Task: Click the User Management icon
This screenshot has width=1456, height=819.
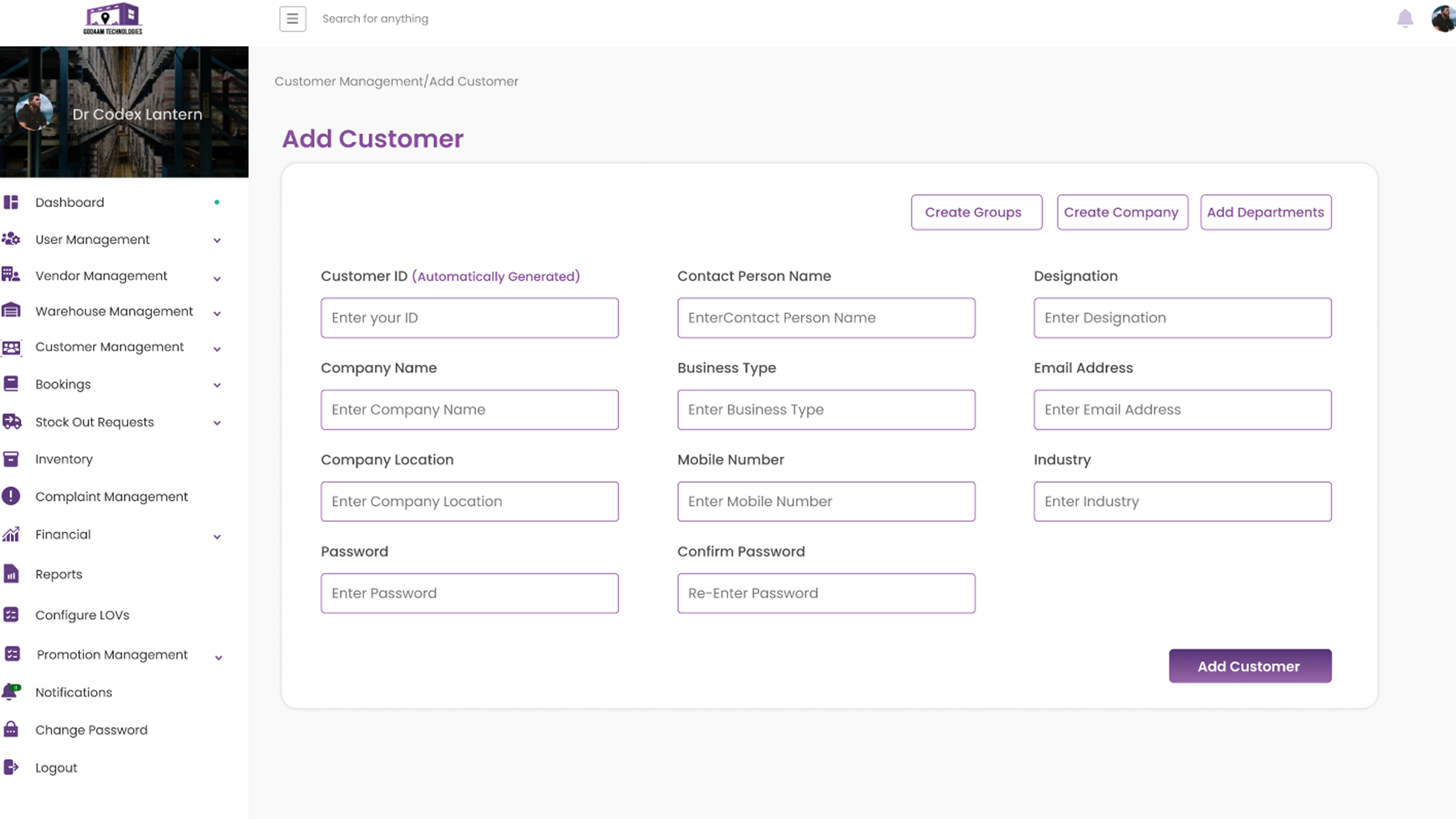Action: pyautogui.click(x=11, y=239)
